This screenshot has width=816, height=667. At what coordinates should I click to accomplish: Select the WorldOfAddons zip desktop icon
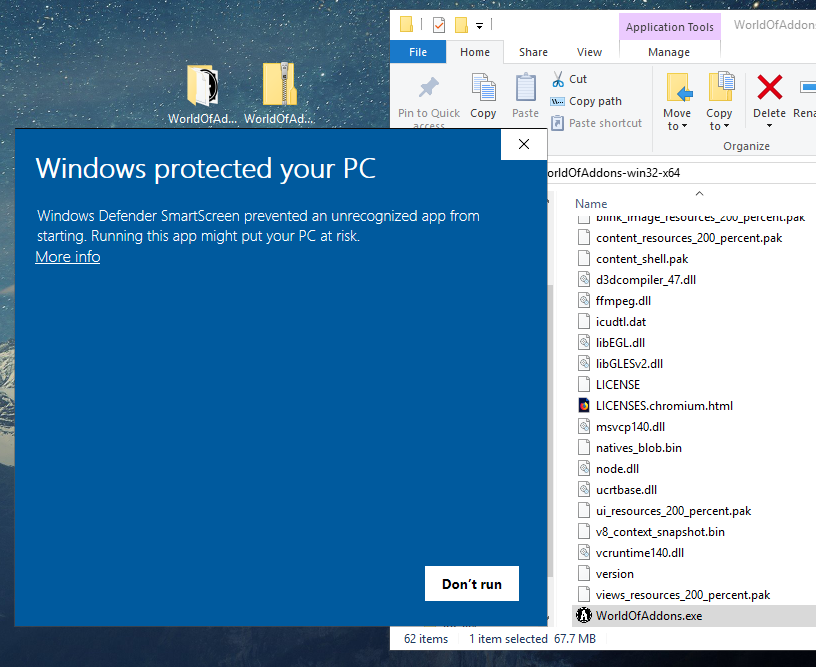[x=279, y=94]
